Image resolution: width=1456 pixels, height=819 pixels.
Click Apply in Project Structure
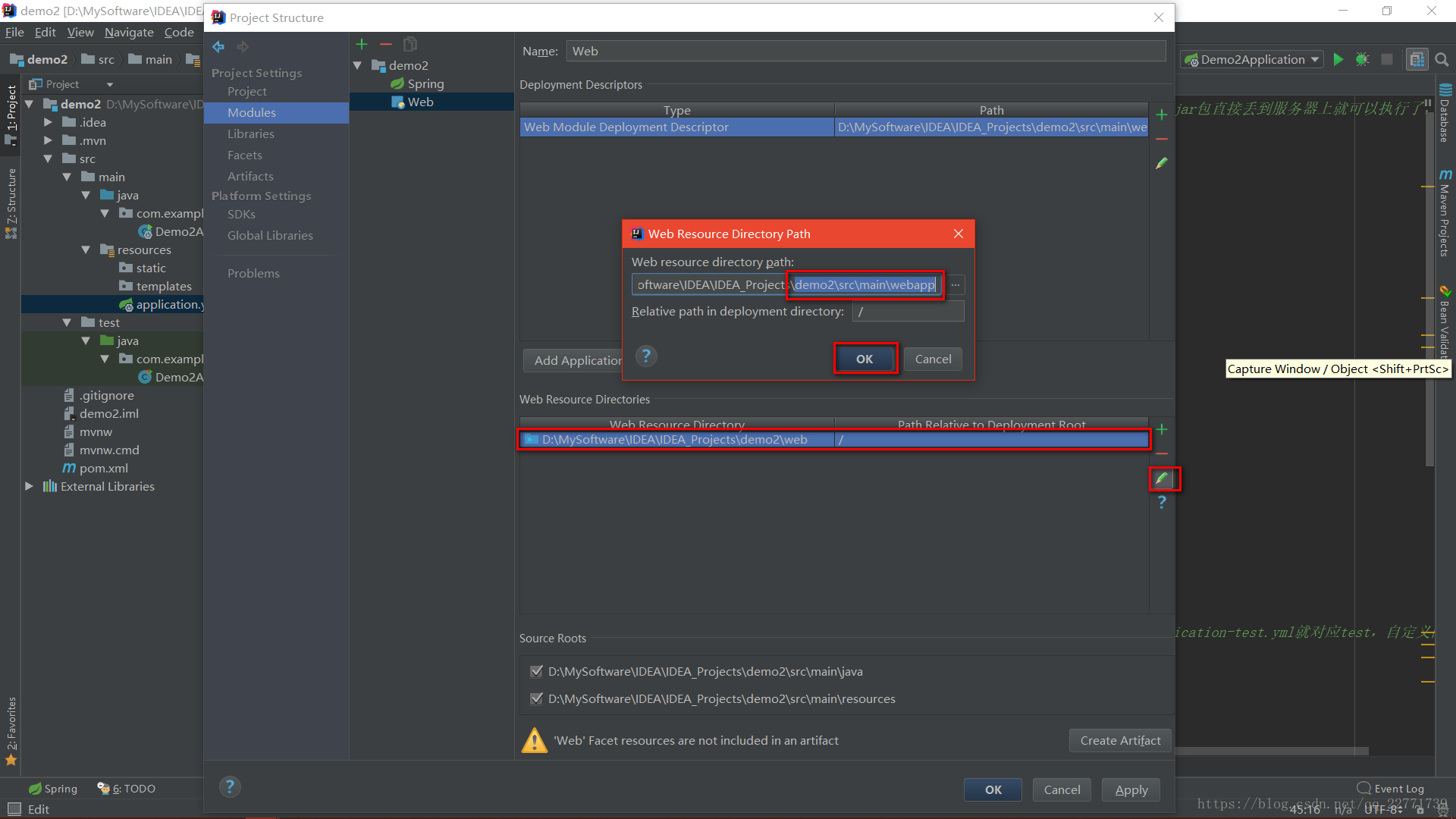pos(1131,789)
